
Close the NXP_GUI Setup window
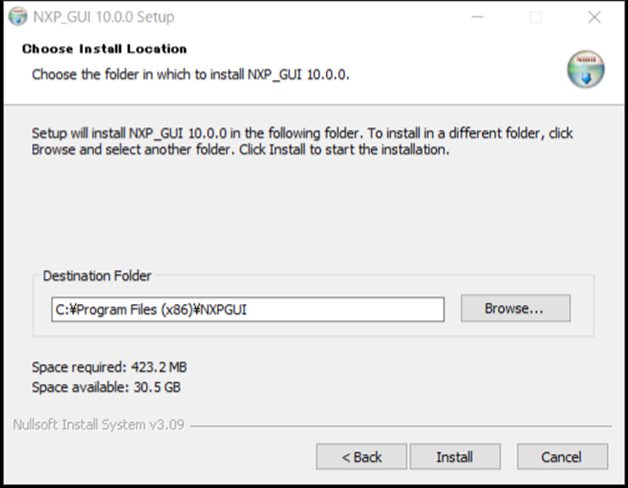tap(595, 17)
